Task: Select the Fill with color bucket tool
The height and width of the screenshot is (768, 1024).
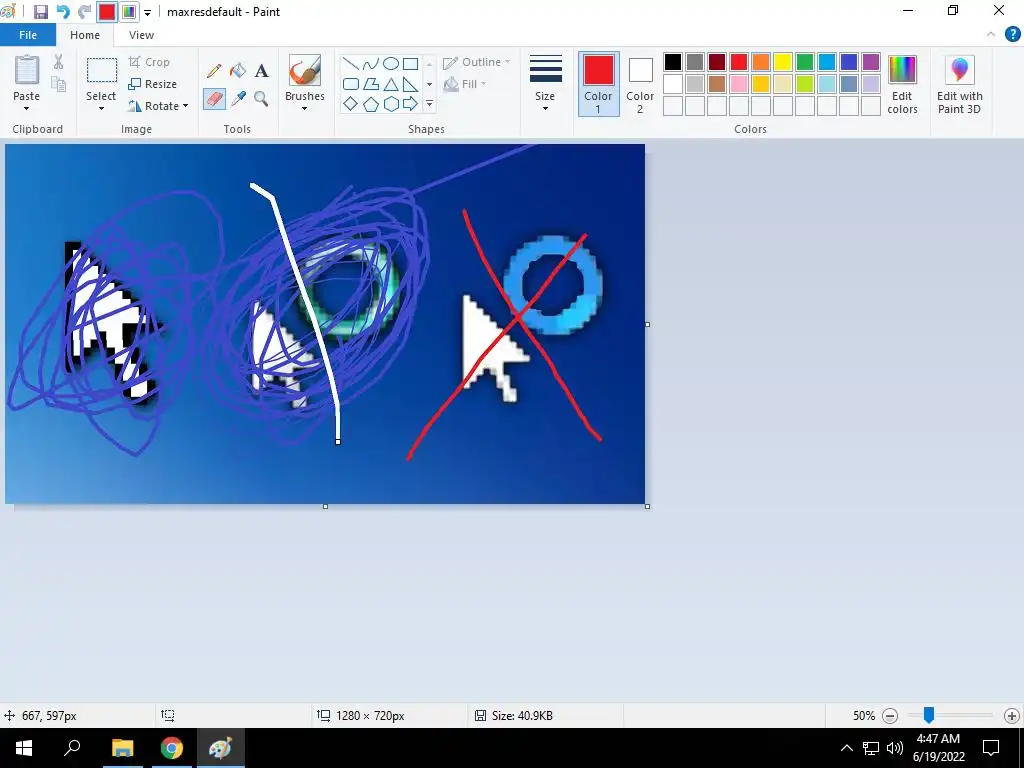Action: pos(238,71)
